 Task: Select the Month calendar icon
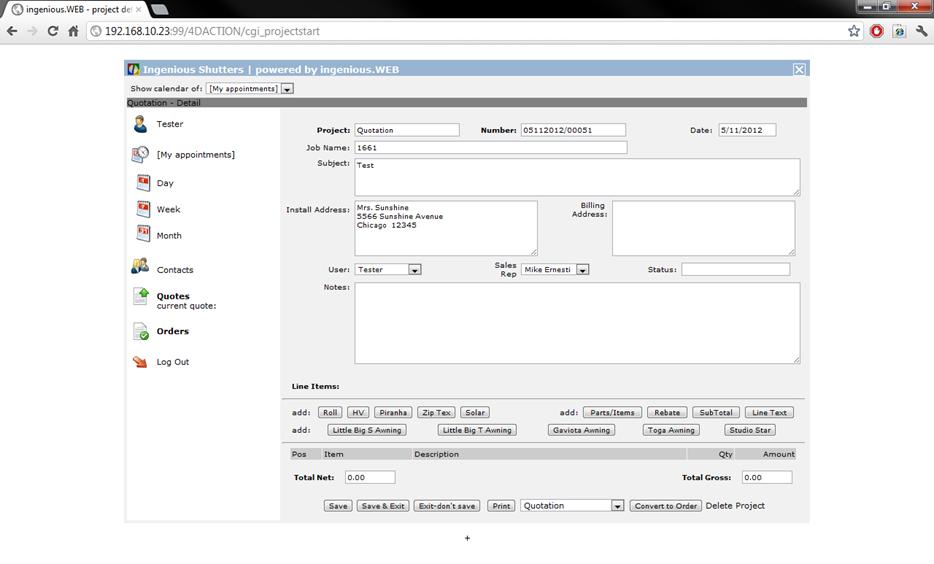click(x=143, y=235)
